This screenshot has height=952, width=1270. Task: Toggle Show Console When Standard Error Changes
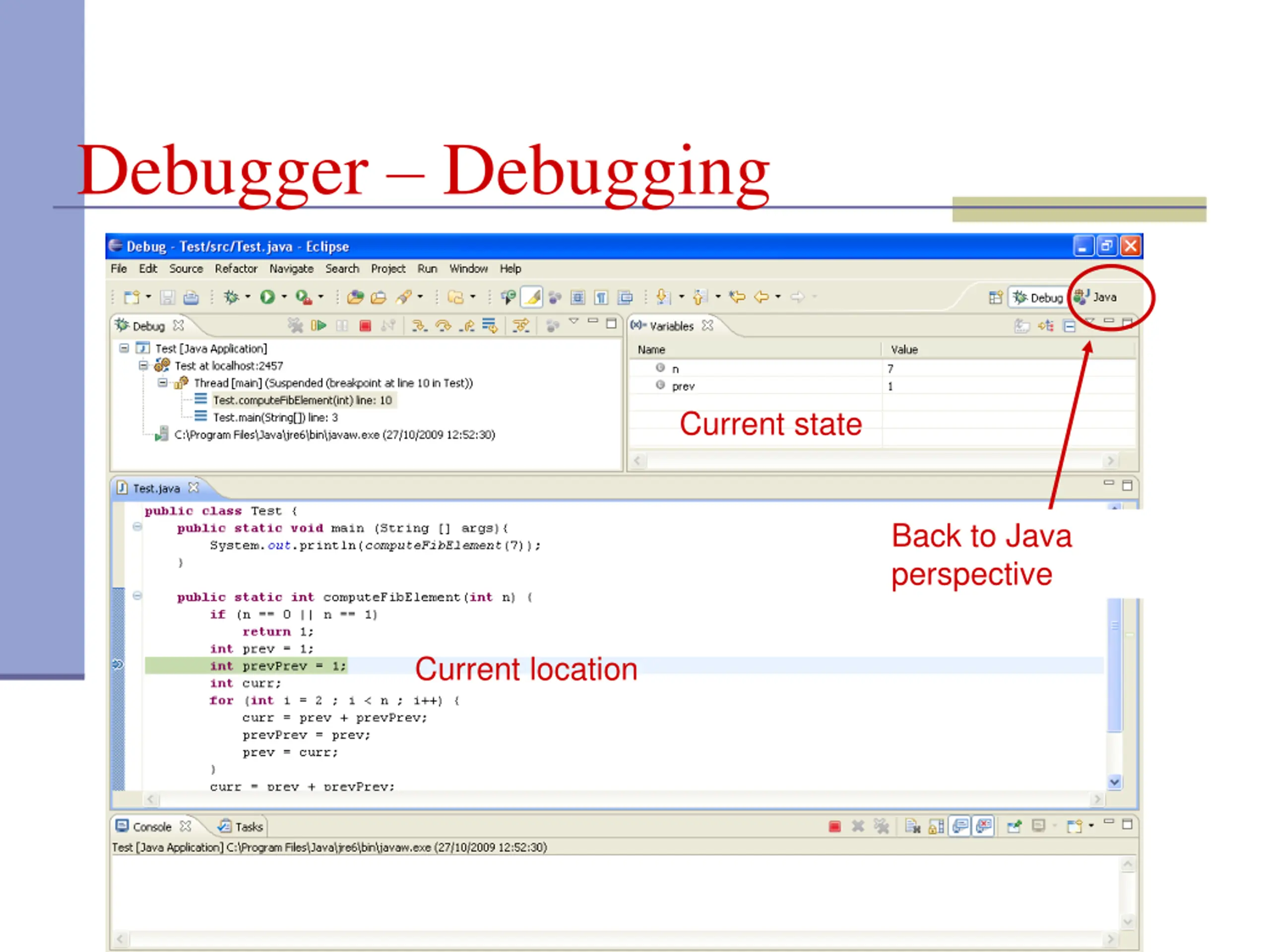(x=983, y=827)
